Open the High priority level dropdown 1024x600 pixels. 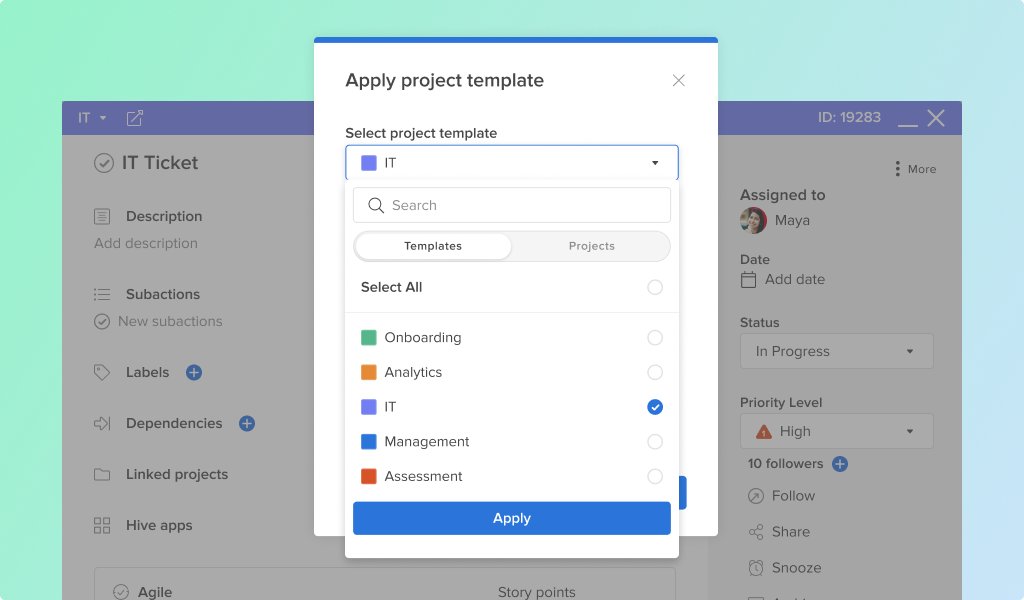coord(837,431)
